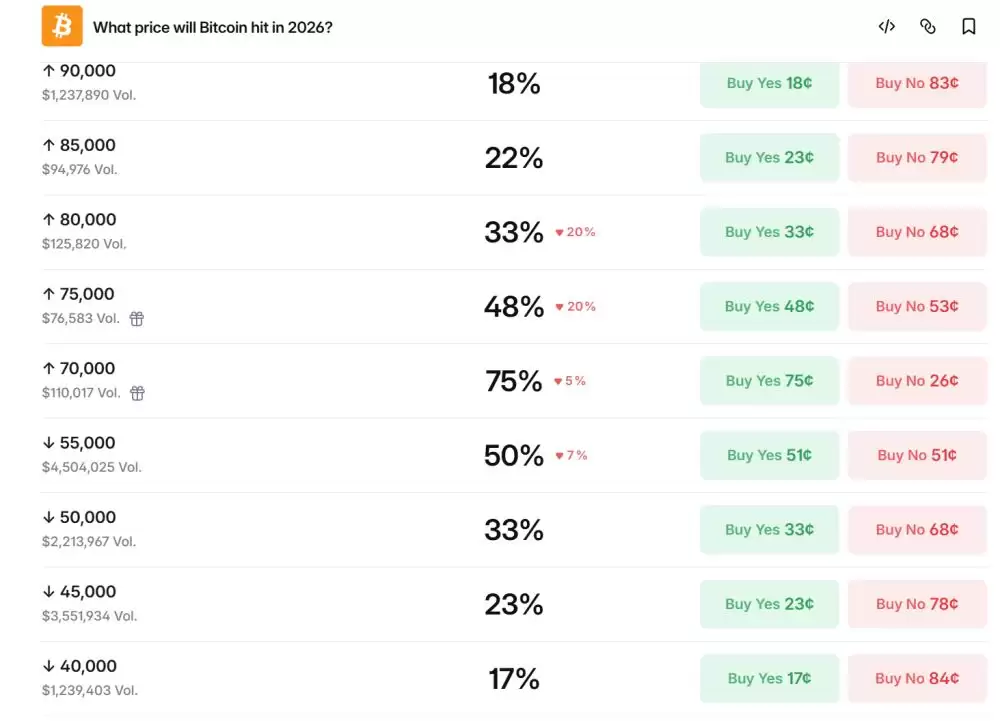This screenshot has width=1000, height=721.
Task: Click the up arrow beside 85,000
Action: click(x=48, y=145)
